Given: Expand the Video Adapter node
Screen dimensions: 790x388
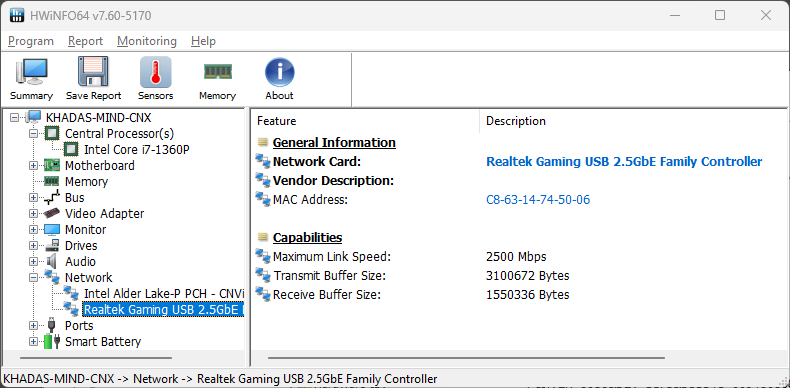Looking at the screenshot, I should 33,214.
